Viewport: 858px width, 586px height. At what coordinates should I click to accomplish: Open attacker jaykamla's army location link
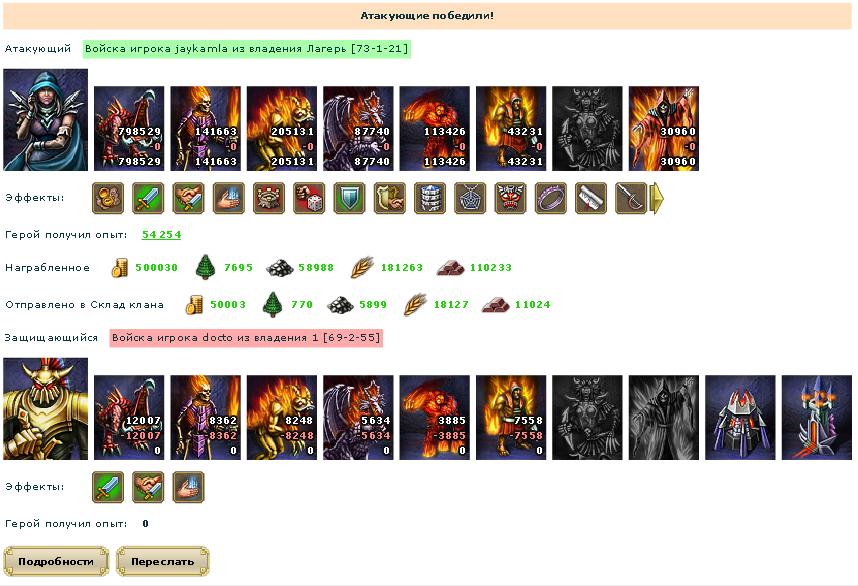pyautogui.click(x=246, y=49)
